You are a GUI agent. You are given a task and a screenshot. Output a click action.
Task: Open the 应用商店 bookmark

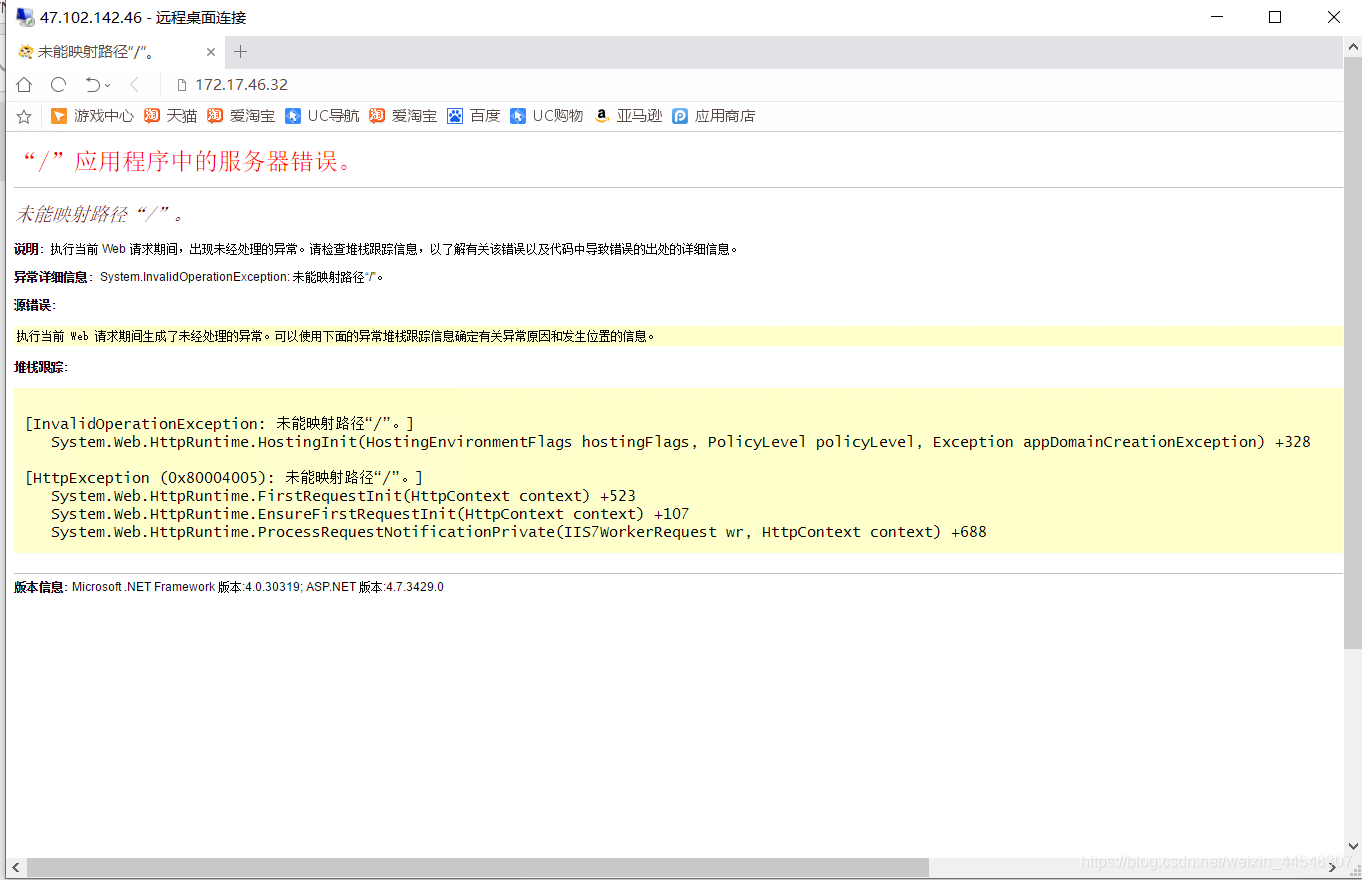coord(714,116)
